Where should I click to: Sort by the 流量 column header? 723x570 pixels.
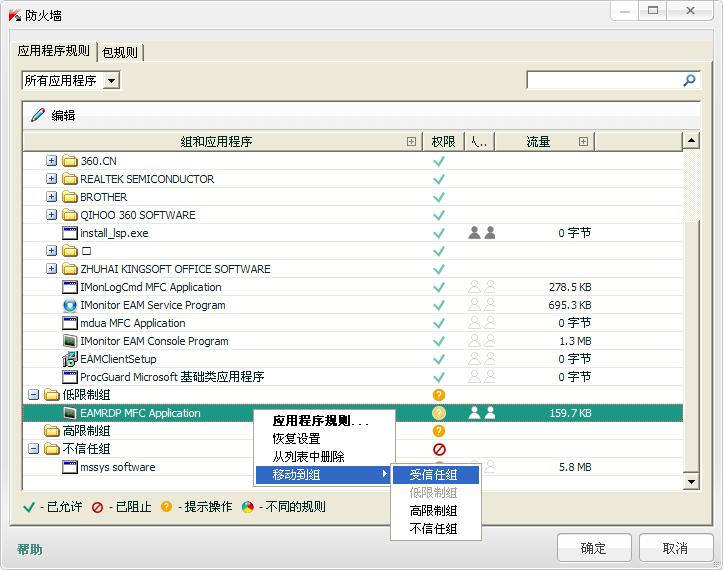(x=545, y=142)
